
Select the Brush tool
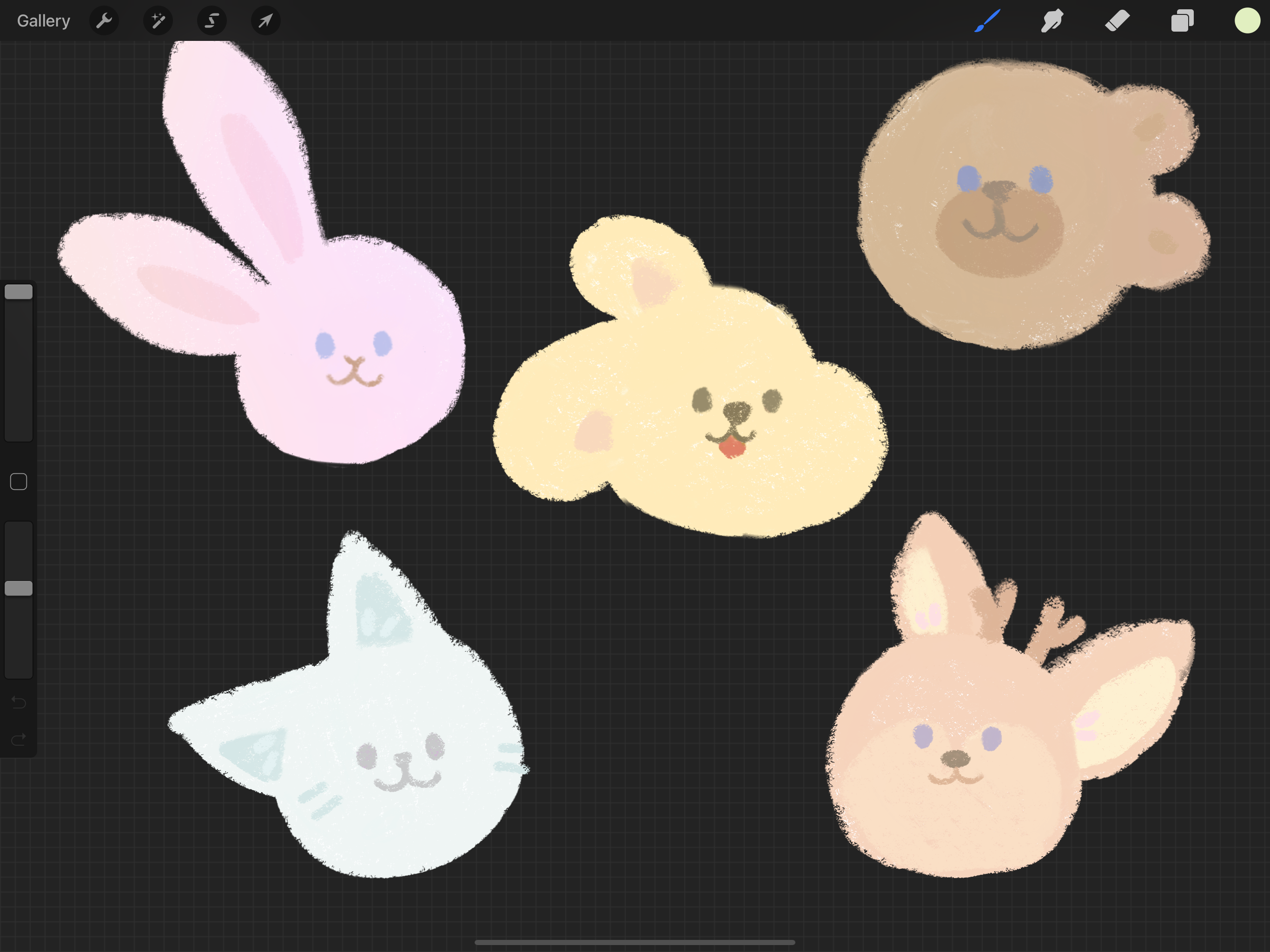(987, 20)
